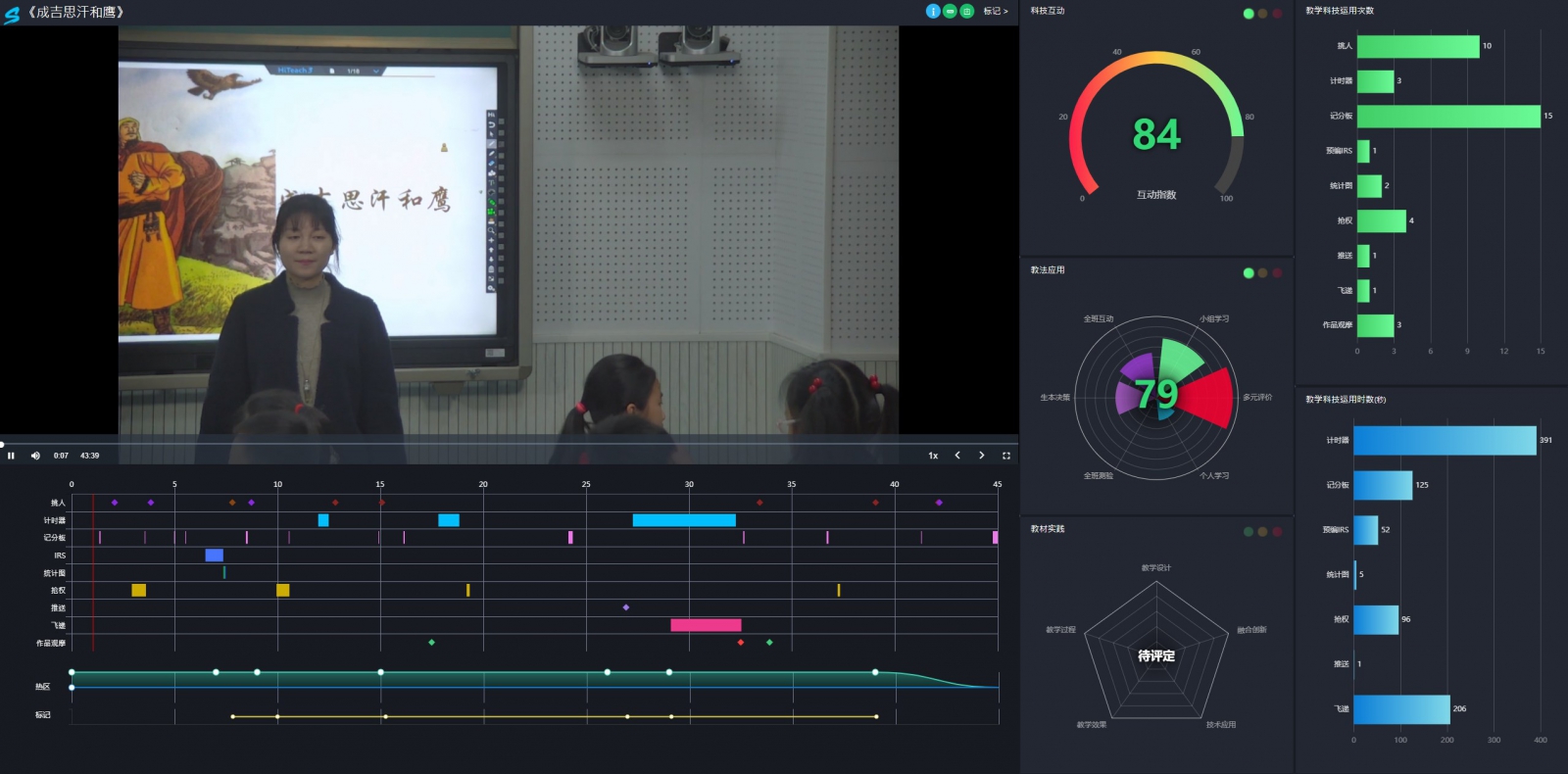
Task: Click the HiTeach logo icon top-left
Action: (12, 14)
